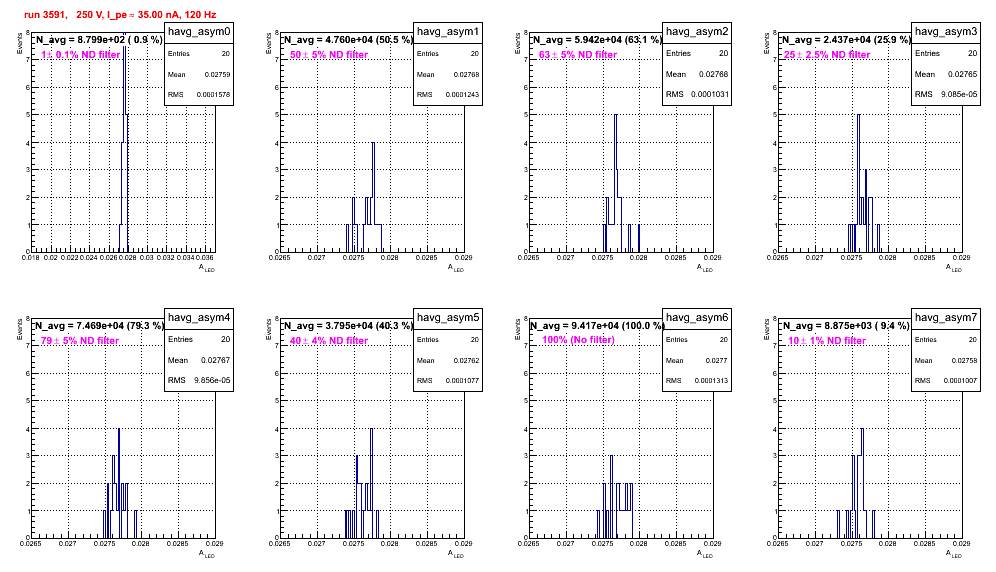The width and height of the screenshot is (996, 572).
Task: Select the havg_asym5 stat box title
Action: pos(448,317)
